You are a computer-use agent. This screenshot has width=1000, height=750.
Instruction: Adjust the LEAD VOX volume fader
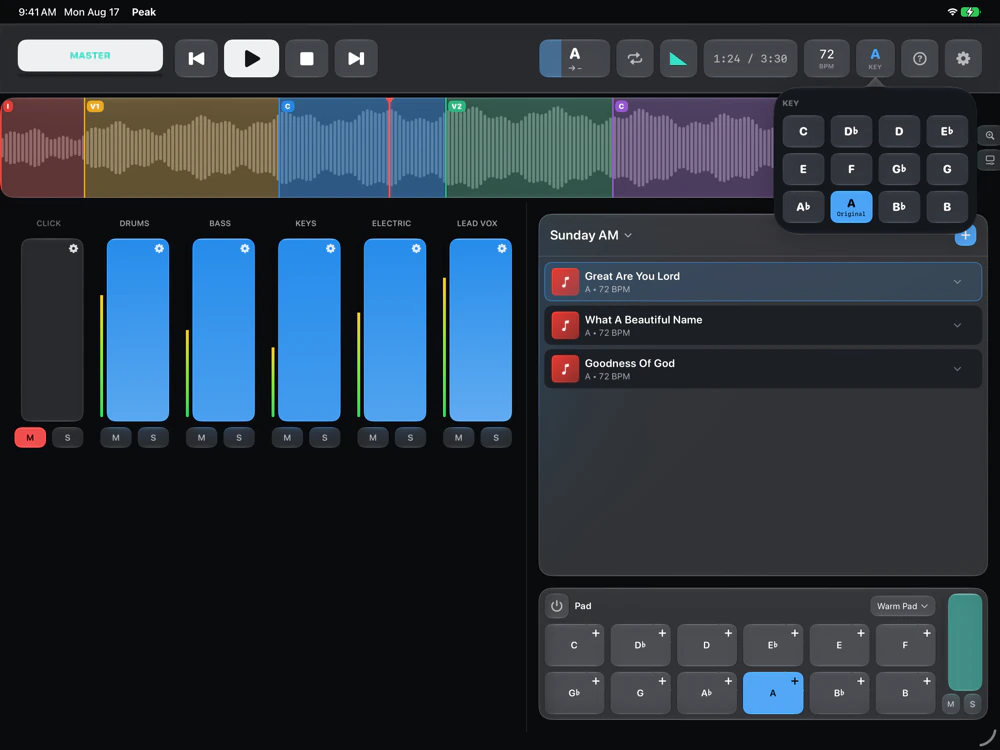(480, 330)
